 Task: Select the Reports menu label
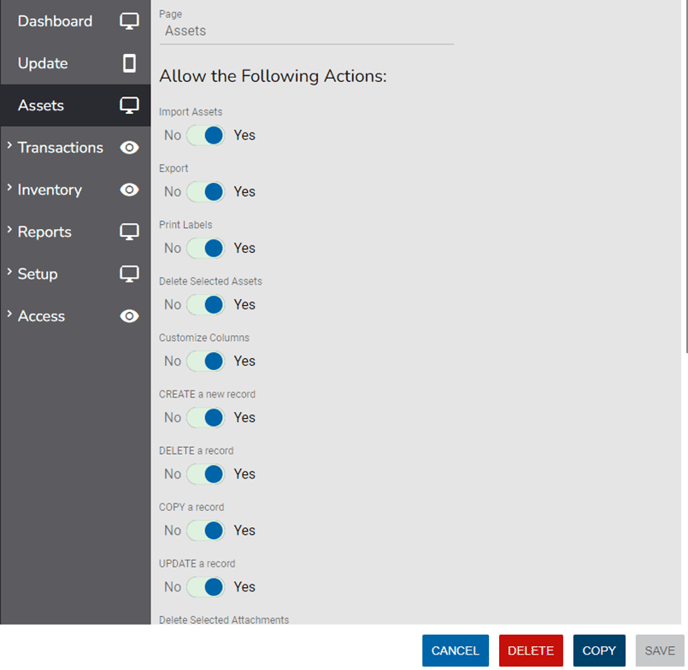44,232
